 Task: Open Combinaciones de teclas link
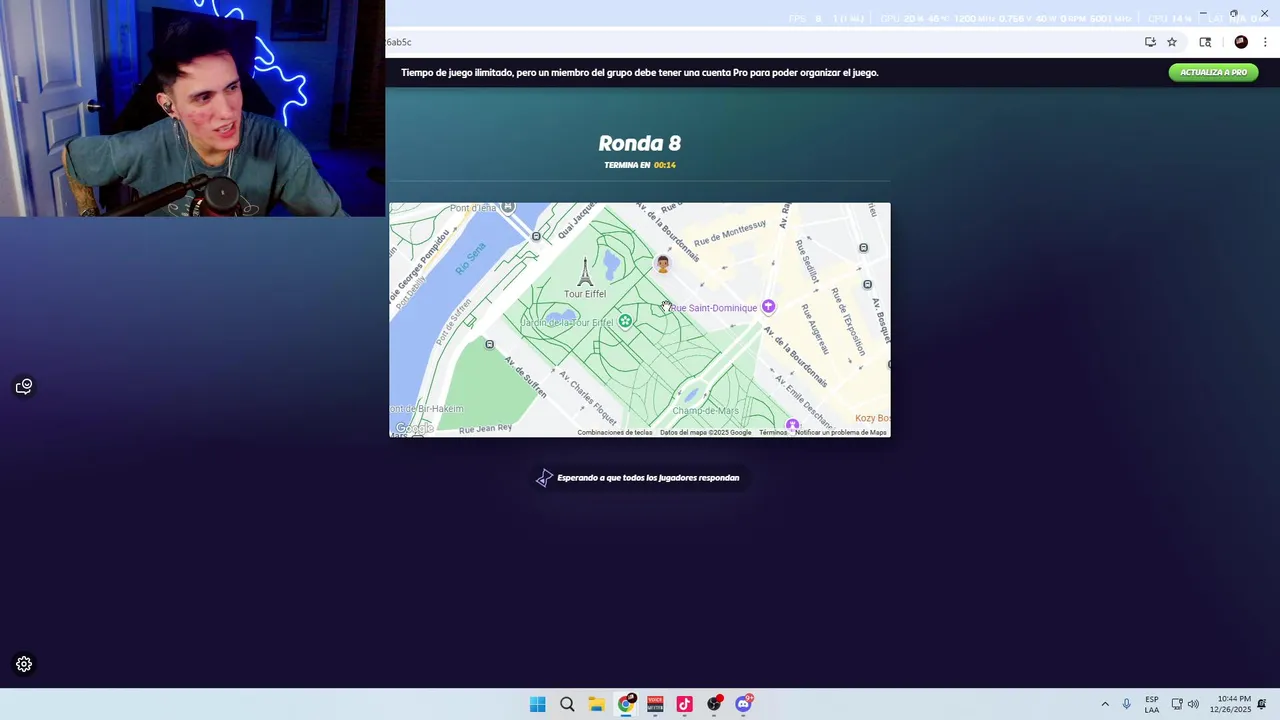point(614,432)
